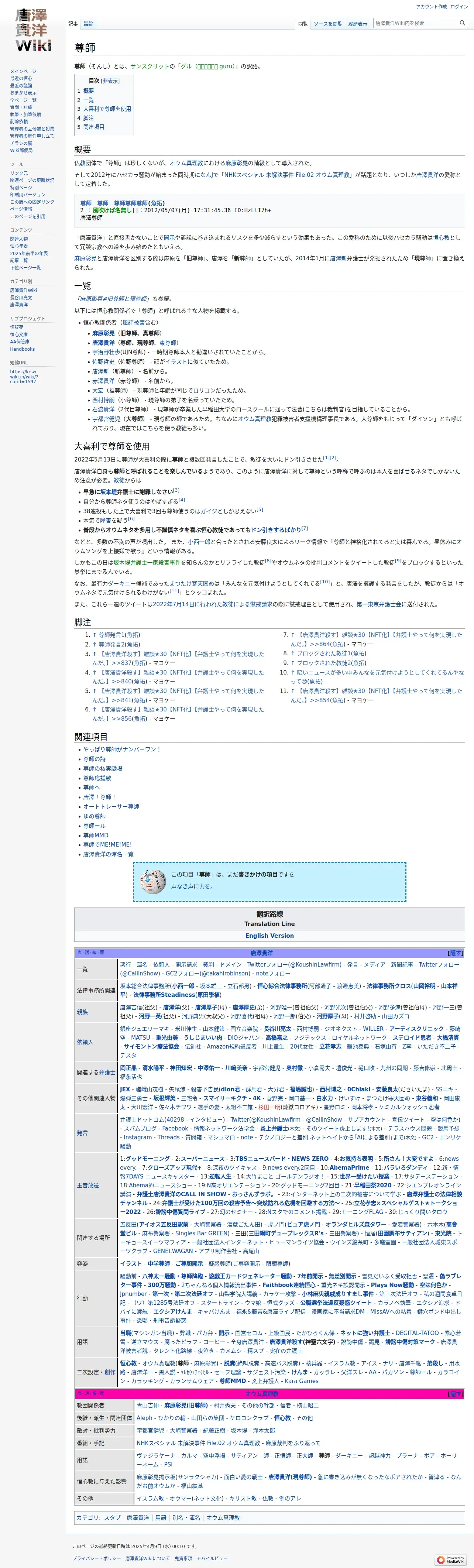Open the 坂本堤弁護士一家殺害事件 link
Image resolution: width=474 pixels, height=1568 pixels.
pos(147,562)
